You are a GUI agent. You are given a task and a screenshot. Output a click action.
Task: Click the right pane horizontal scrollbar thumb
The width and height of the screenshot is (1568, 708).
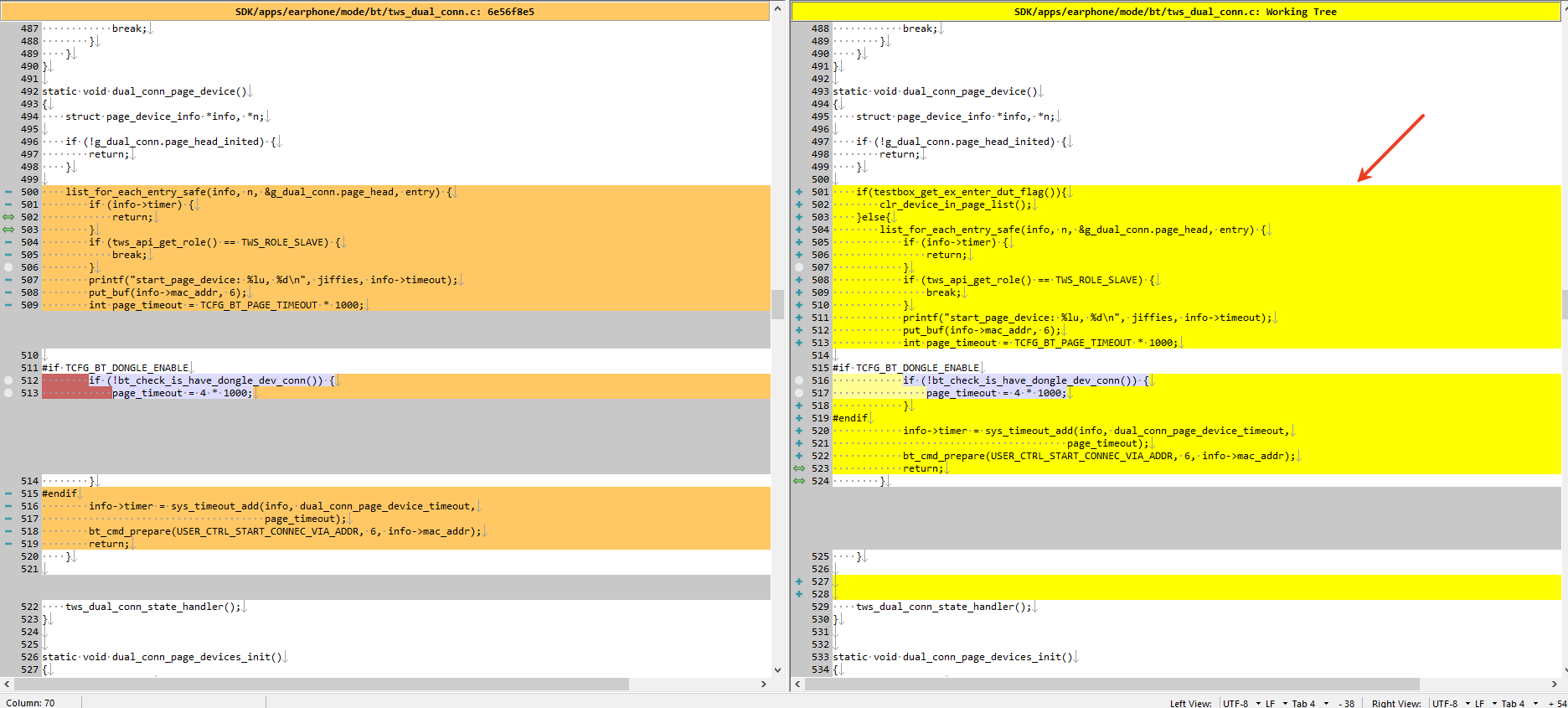1112,684
